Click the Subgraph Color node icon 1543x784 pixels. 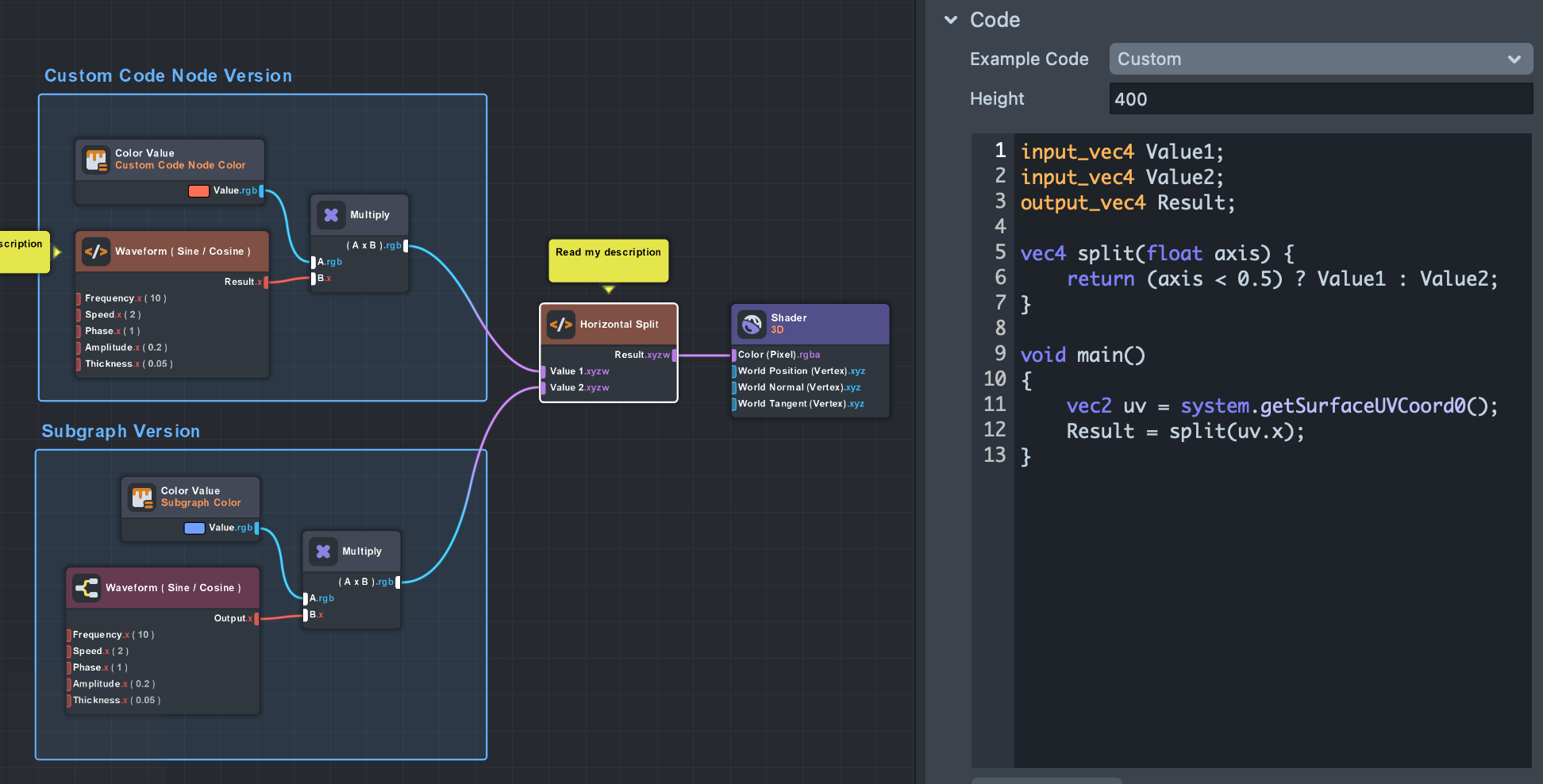[143, 498]
